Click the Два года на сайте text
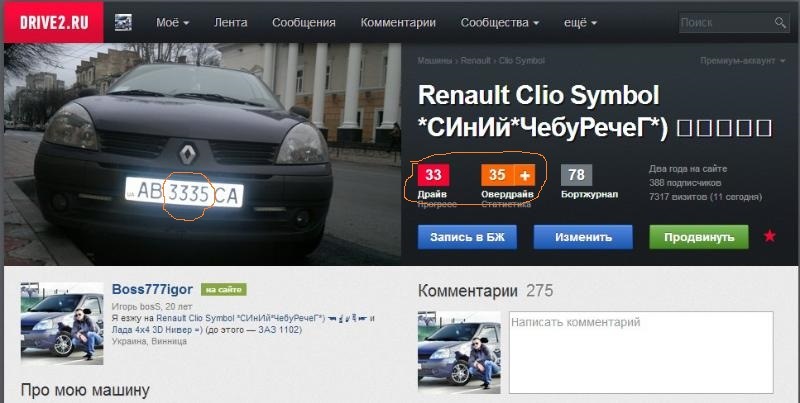The width and height of the screenshot is (800, 403). (x=688, y=169)
